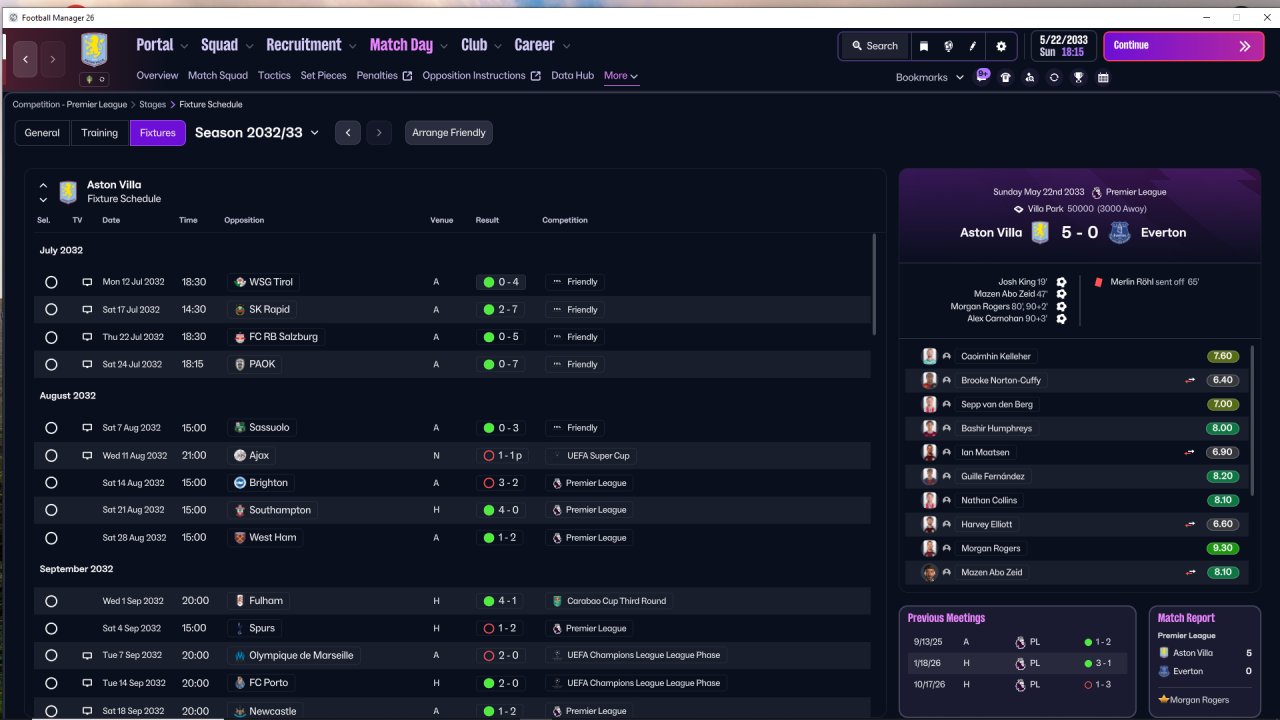Switch to the Training tab

click(x=100, y=133)
